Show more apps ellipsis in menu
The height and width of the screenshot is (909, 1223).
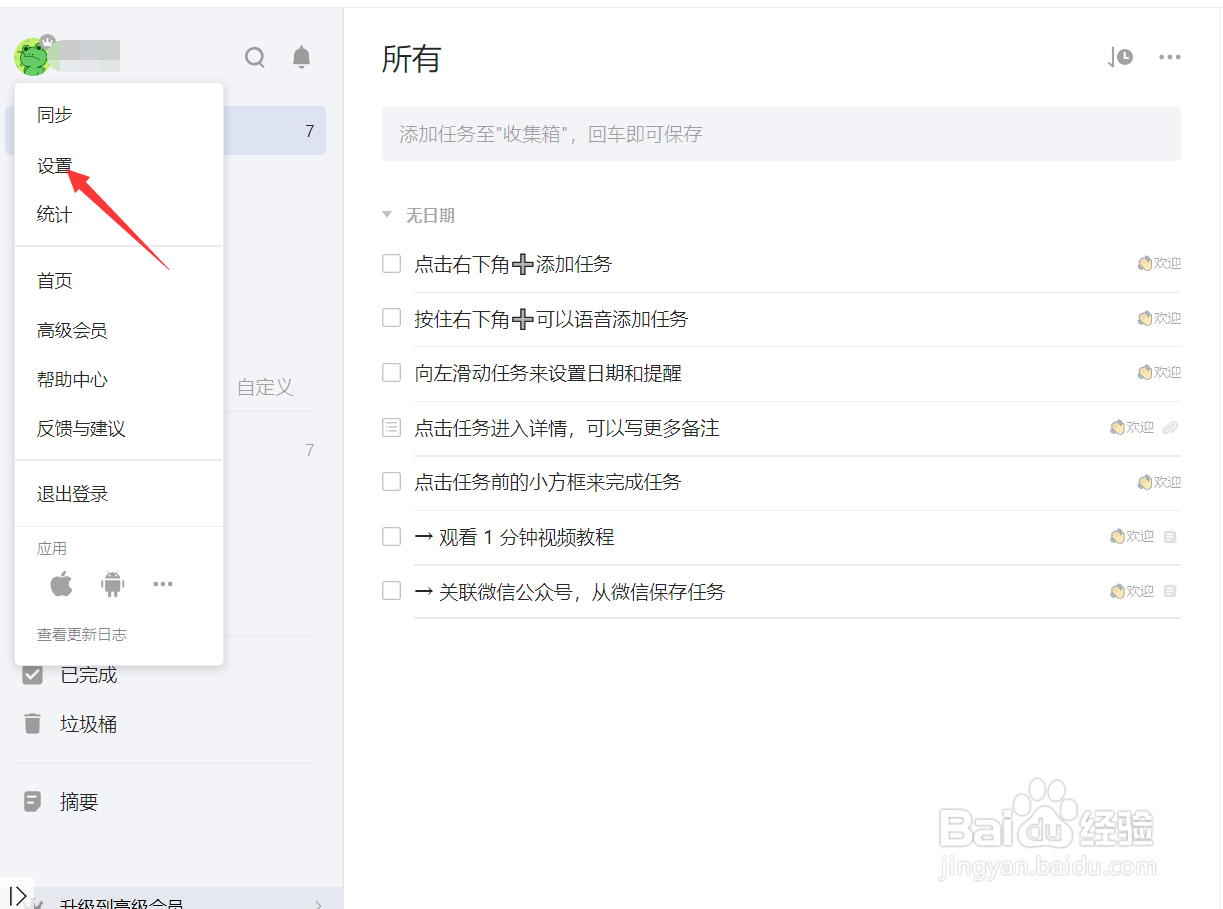(163, 584)
